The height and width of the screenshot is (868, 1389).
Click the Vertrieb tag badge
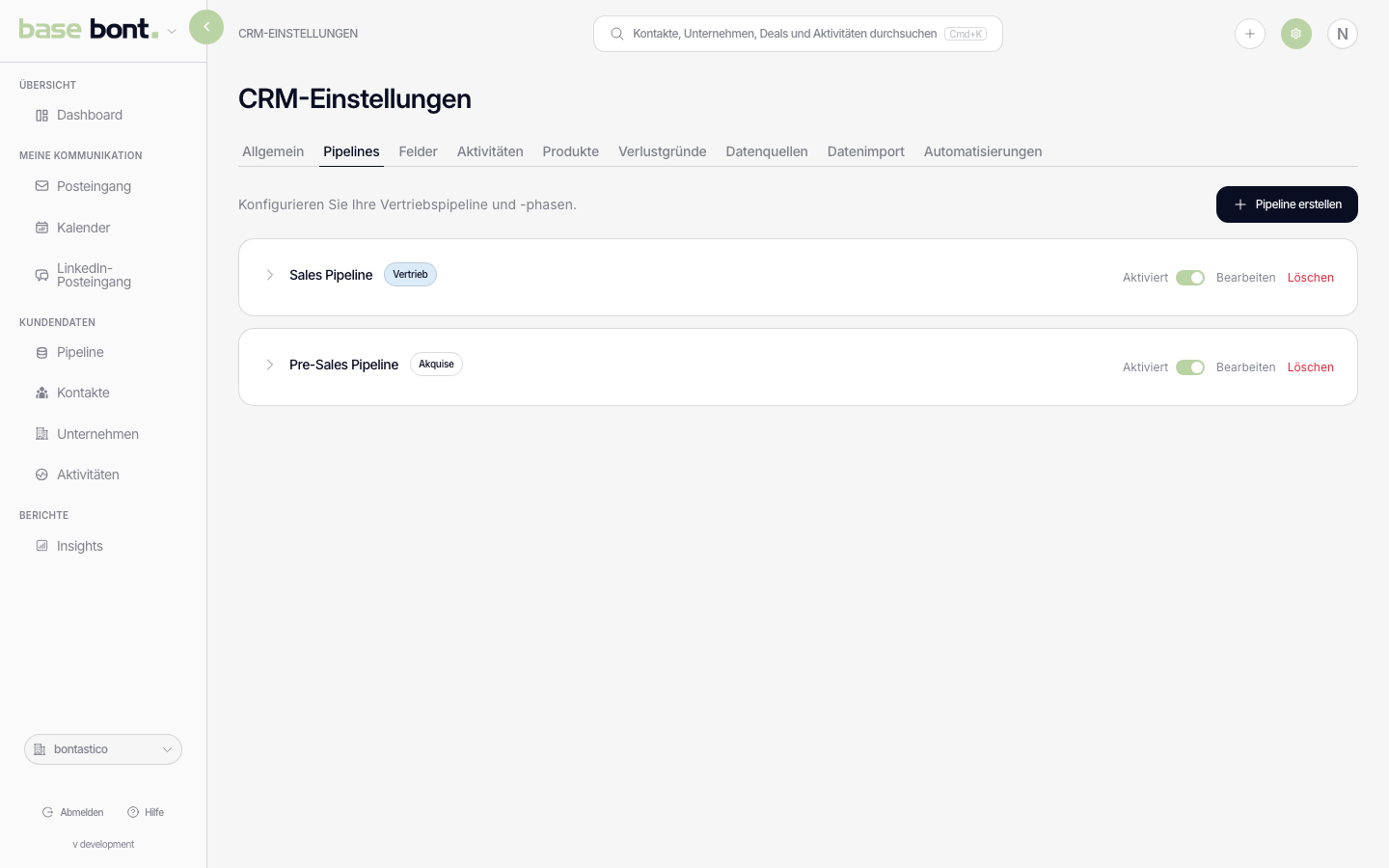(410, 275)
